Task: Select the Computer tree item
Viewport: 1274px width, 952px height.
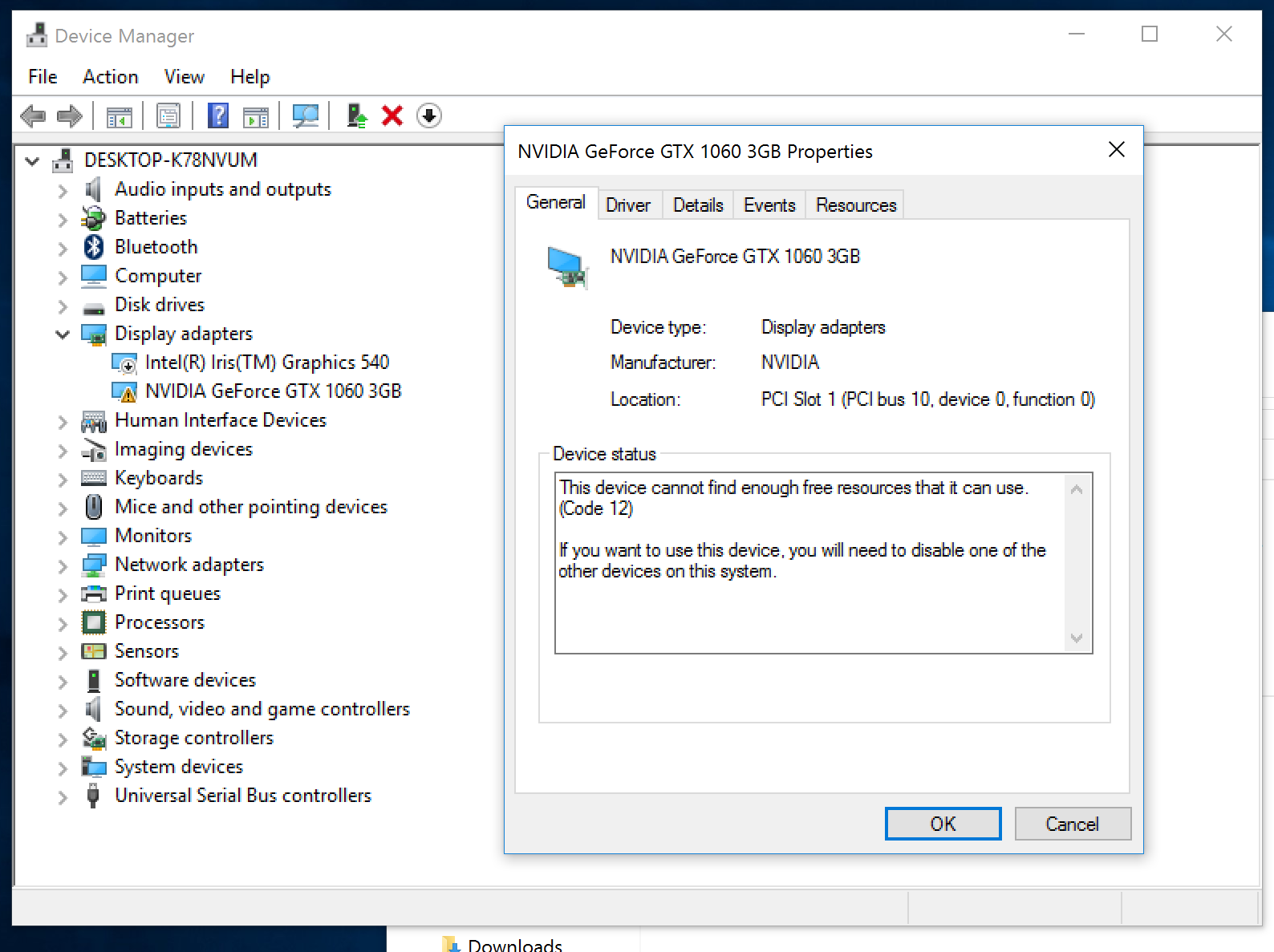Action: pyautogui.click(x=158, y=276)
